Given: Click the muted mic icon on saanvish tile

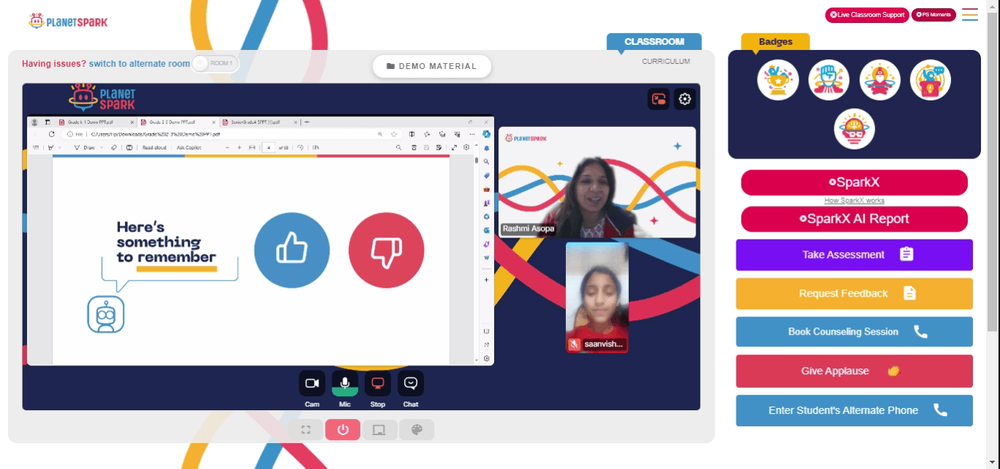Looking at the screenshot, I should tap(574, 344).
